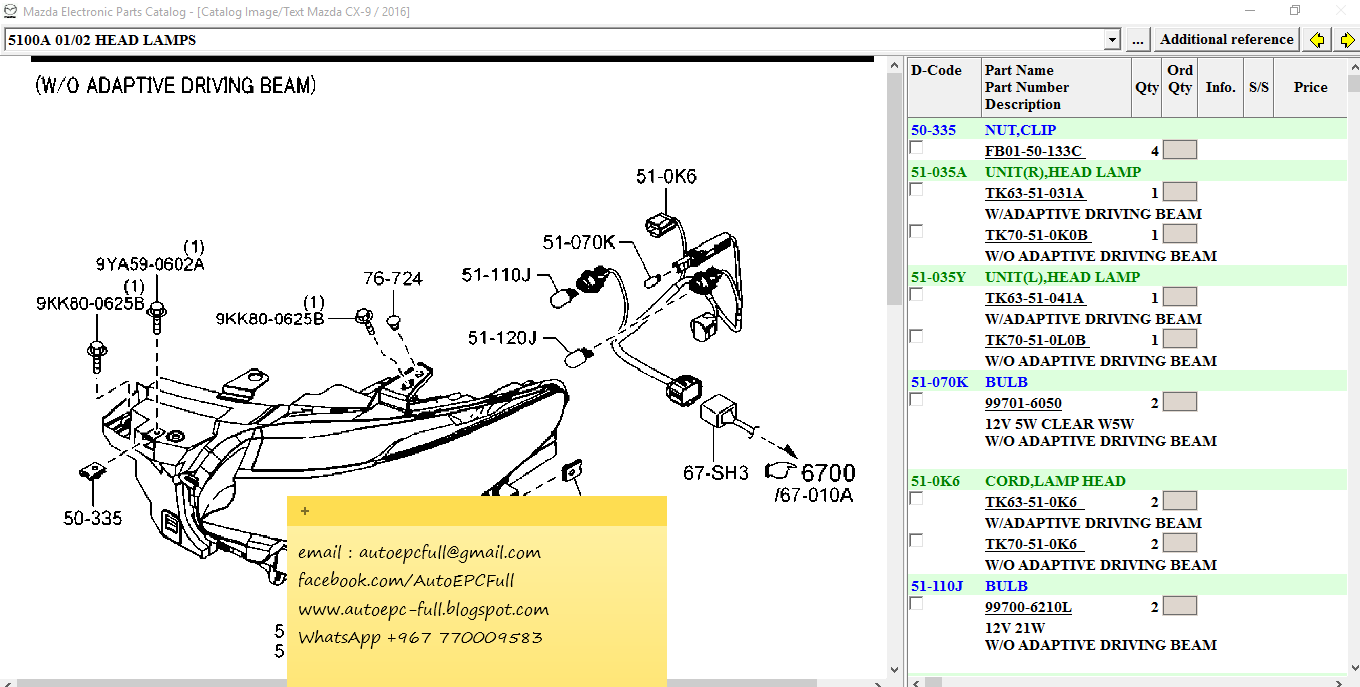Click the yellow left arrow navigation icon
Viewport: 1360px width, 687px height.
1318,40
